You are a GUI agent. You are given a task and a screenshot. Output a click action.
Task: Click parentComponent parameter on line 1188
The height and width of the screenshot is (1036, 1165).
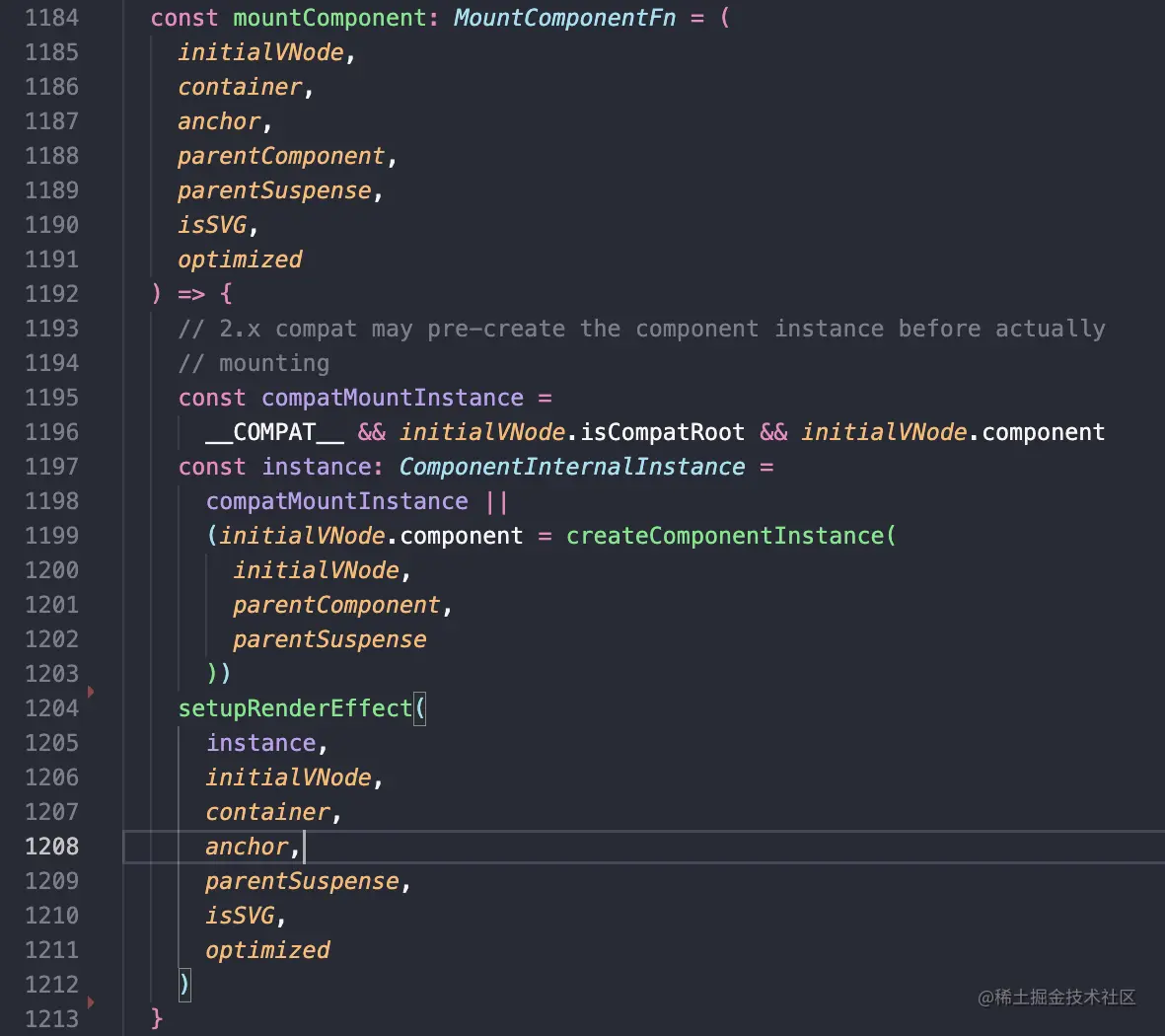(x=281, y=156)
